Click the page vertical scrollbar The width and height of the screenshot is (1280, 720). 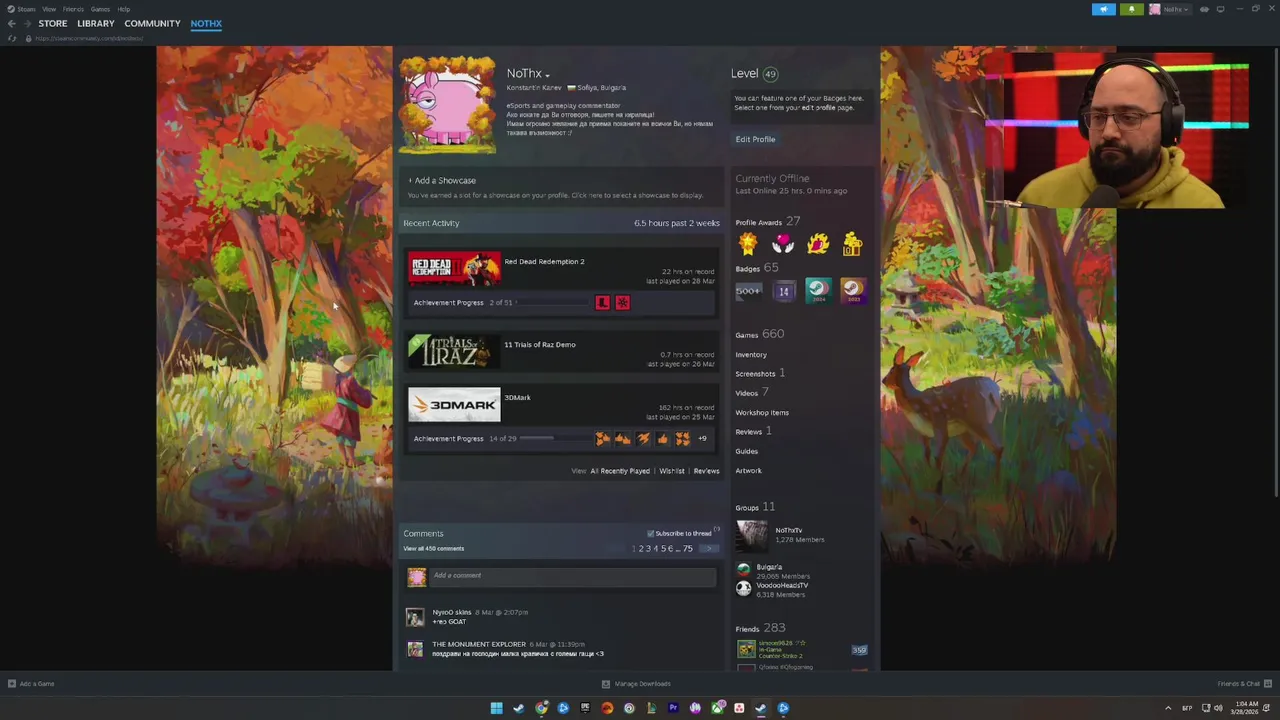tap(1275, 270)
